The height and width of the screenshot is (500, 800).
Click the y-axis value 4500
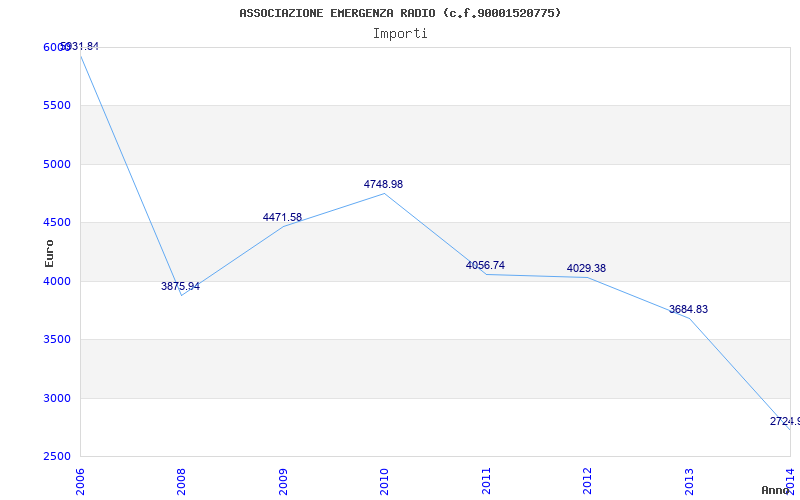tap(57, 223)
